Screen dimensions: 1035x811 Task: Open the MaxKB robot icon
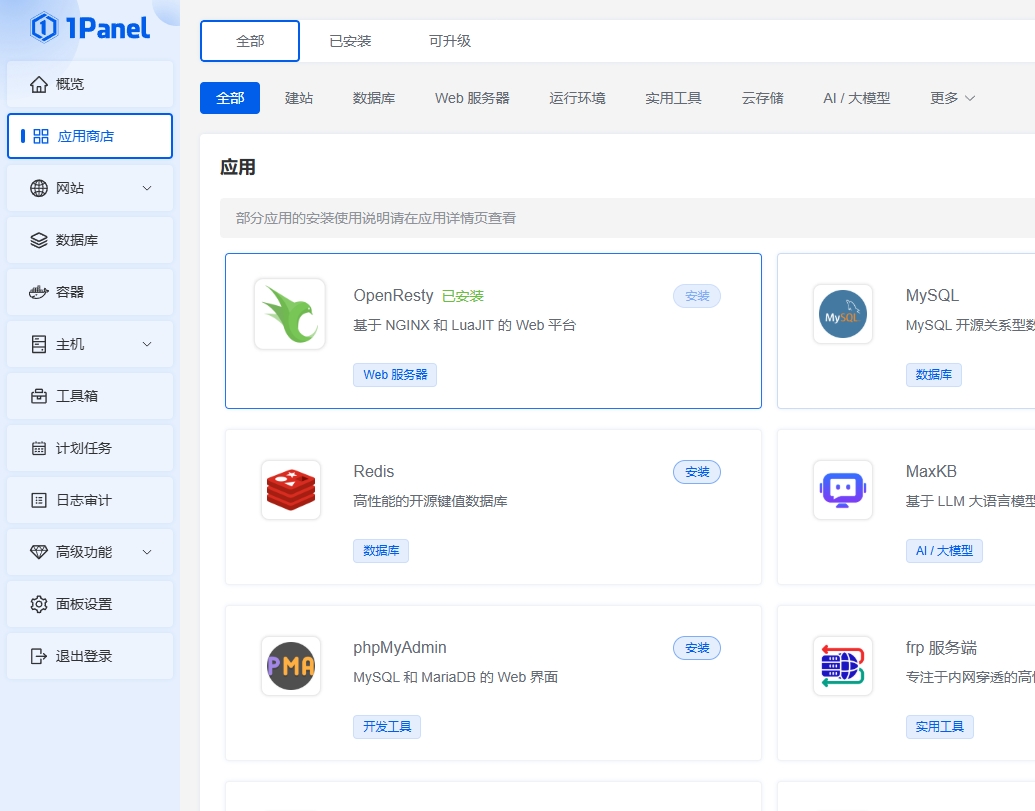842,489
